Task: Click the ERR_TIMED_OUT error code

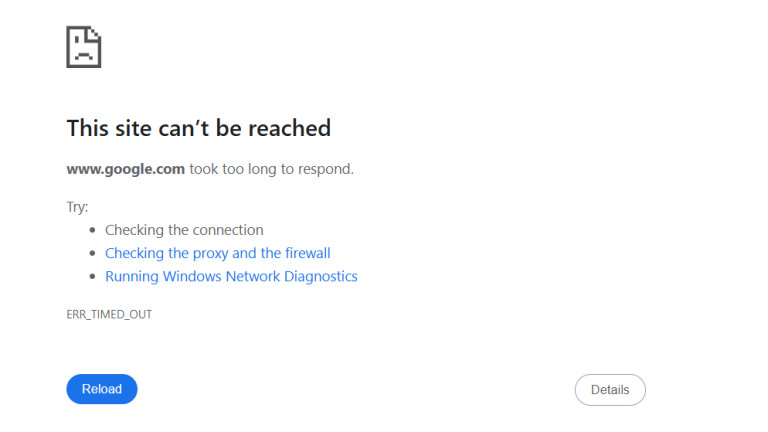Action: [x=109, y=314]
